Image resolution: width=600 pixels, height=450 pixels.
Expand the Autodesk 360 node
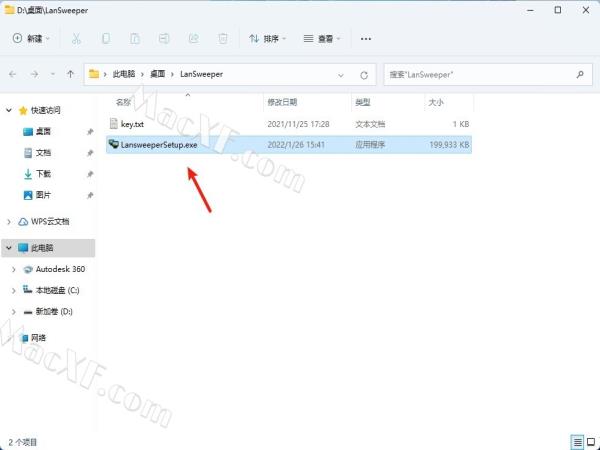tap(14, 269)
